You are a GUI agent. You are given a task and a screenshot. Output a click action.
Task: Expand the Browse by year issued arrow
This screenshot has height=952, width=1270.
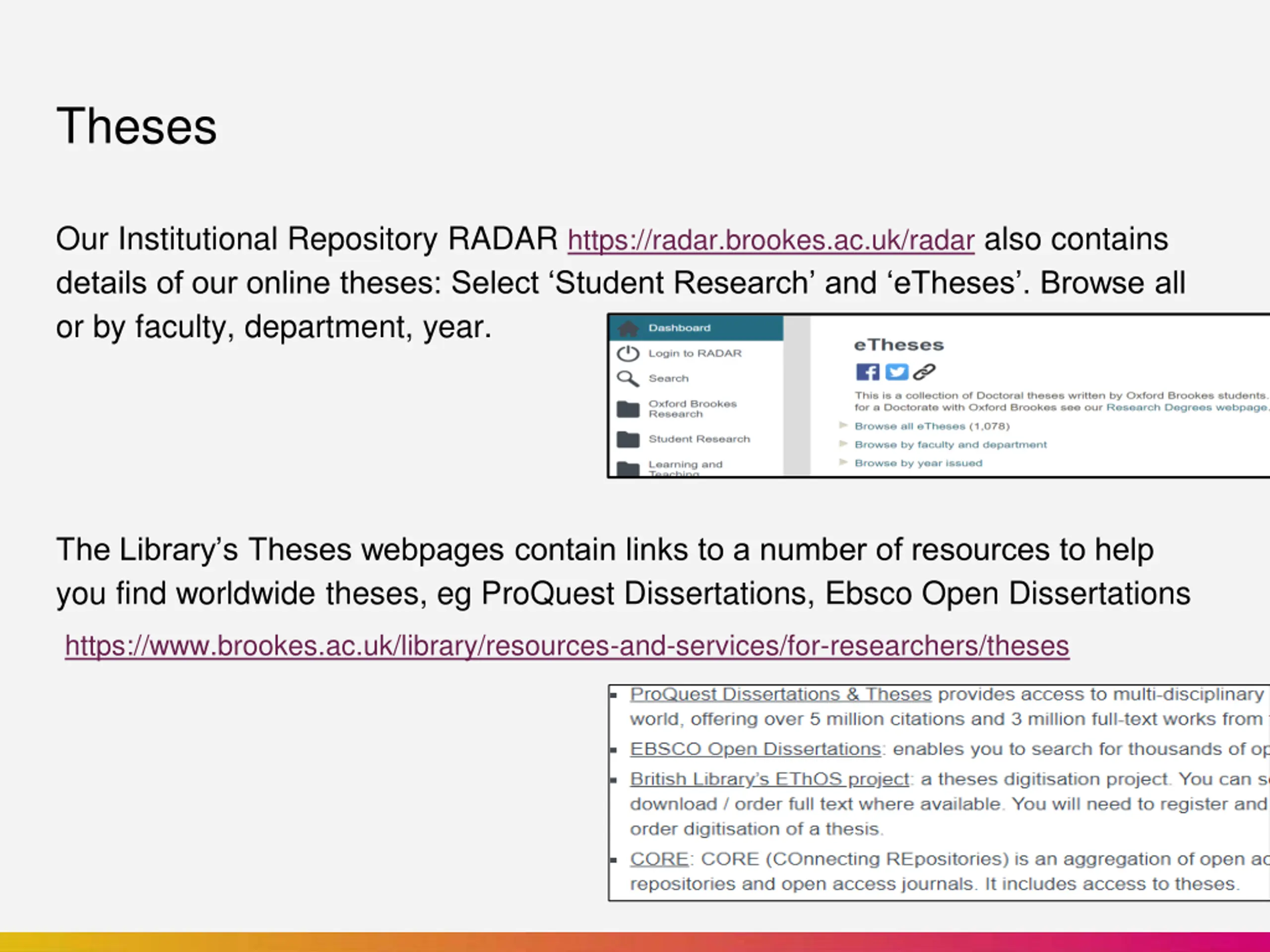843,463
